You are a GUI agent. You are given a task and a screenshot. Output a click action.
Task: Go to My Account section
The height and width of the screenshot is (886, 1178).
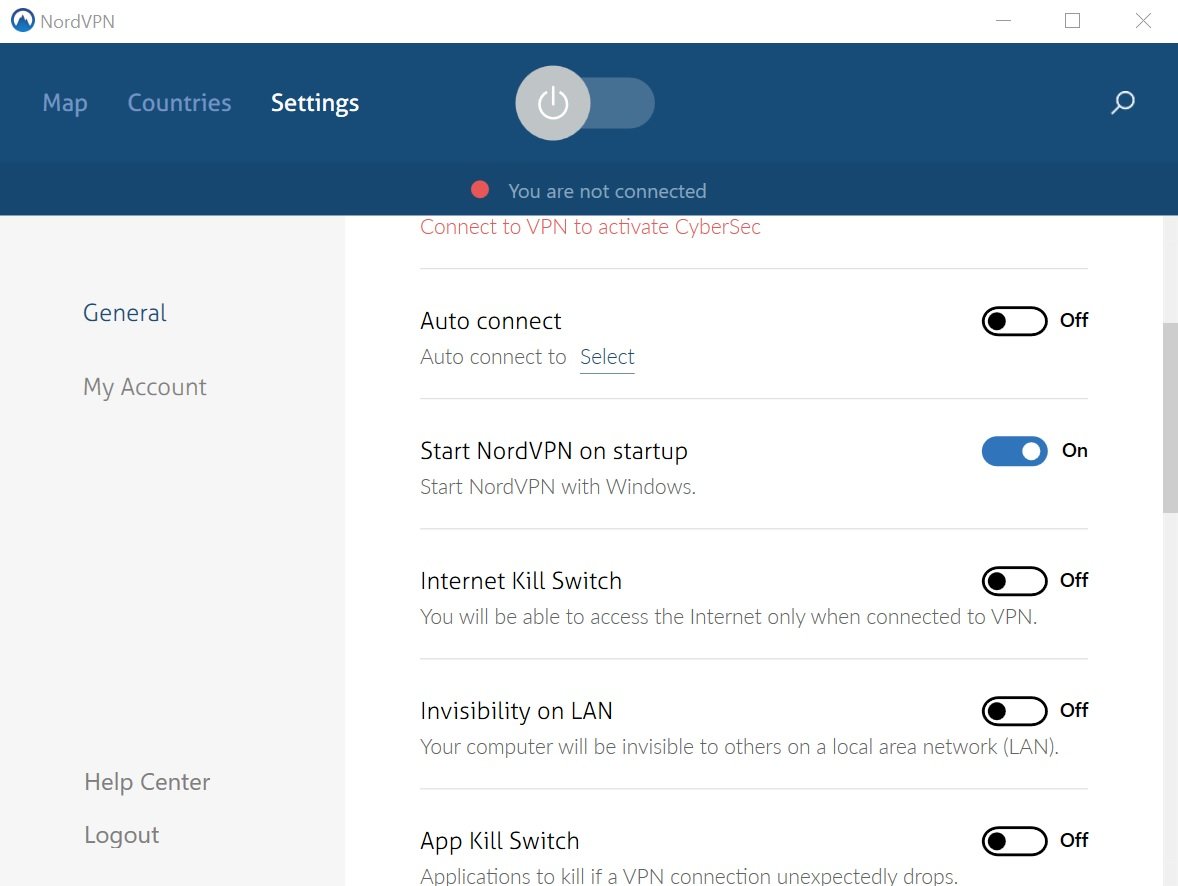145,387
